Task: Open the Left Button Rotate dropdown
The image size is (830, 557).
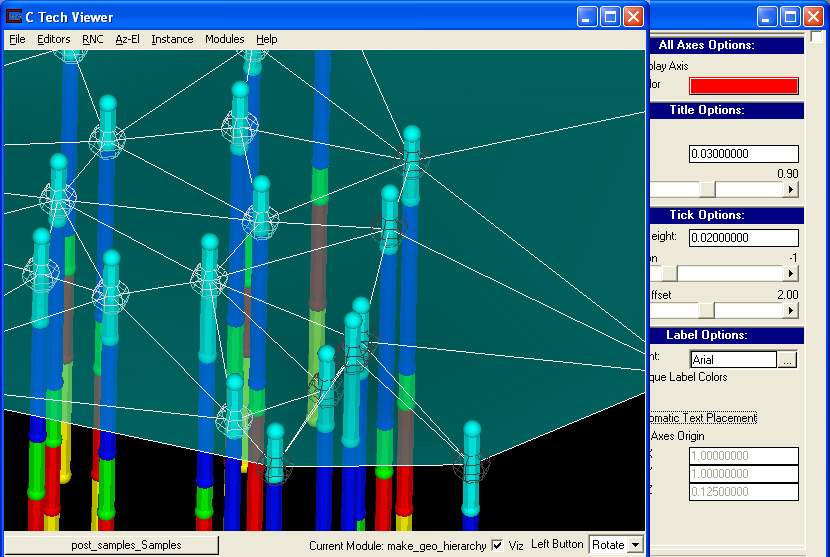Action: point(633,545)
